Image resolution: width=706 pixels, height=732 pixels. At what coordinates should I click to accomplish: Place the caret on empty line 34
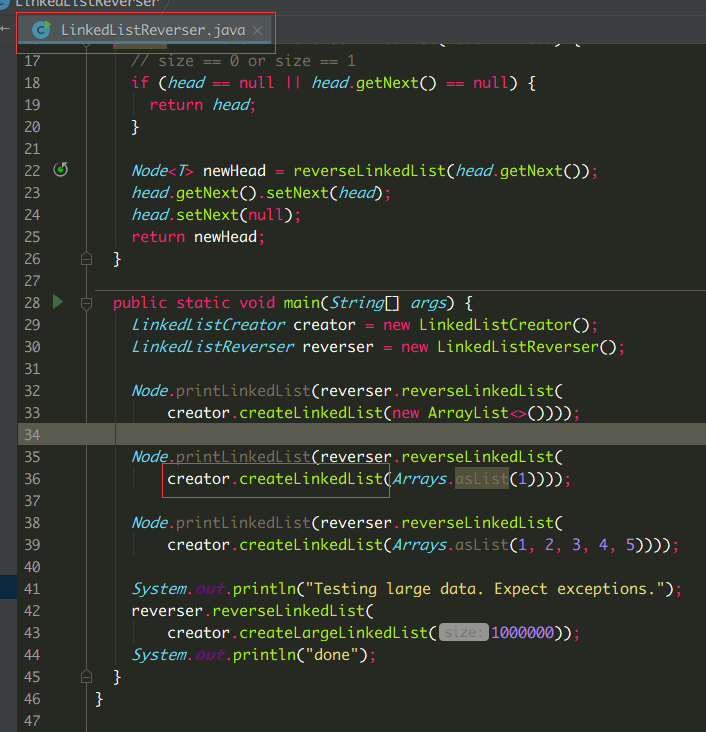pos(300,434)
